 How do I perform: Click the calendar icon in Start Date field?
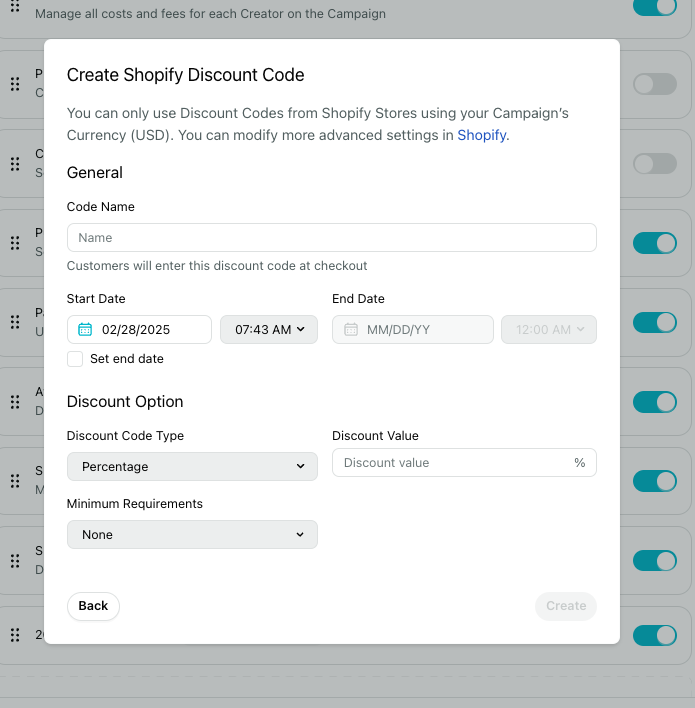[x=85, y=330]
